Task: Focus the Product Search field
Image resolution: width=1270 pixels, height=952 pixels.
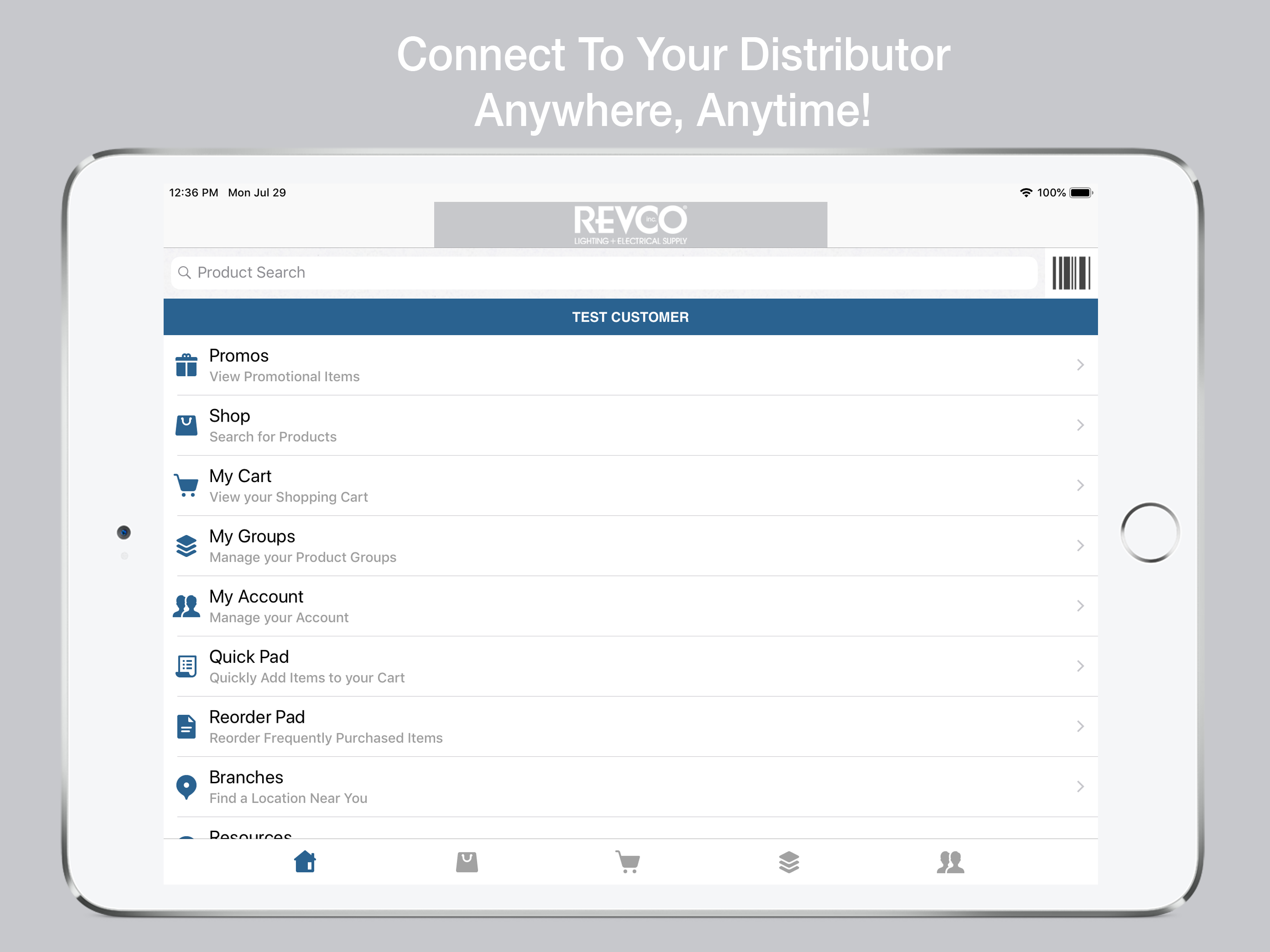Action: click(604, 273)
